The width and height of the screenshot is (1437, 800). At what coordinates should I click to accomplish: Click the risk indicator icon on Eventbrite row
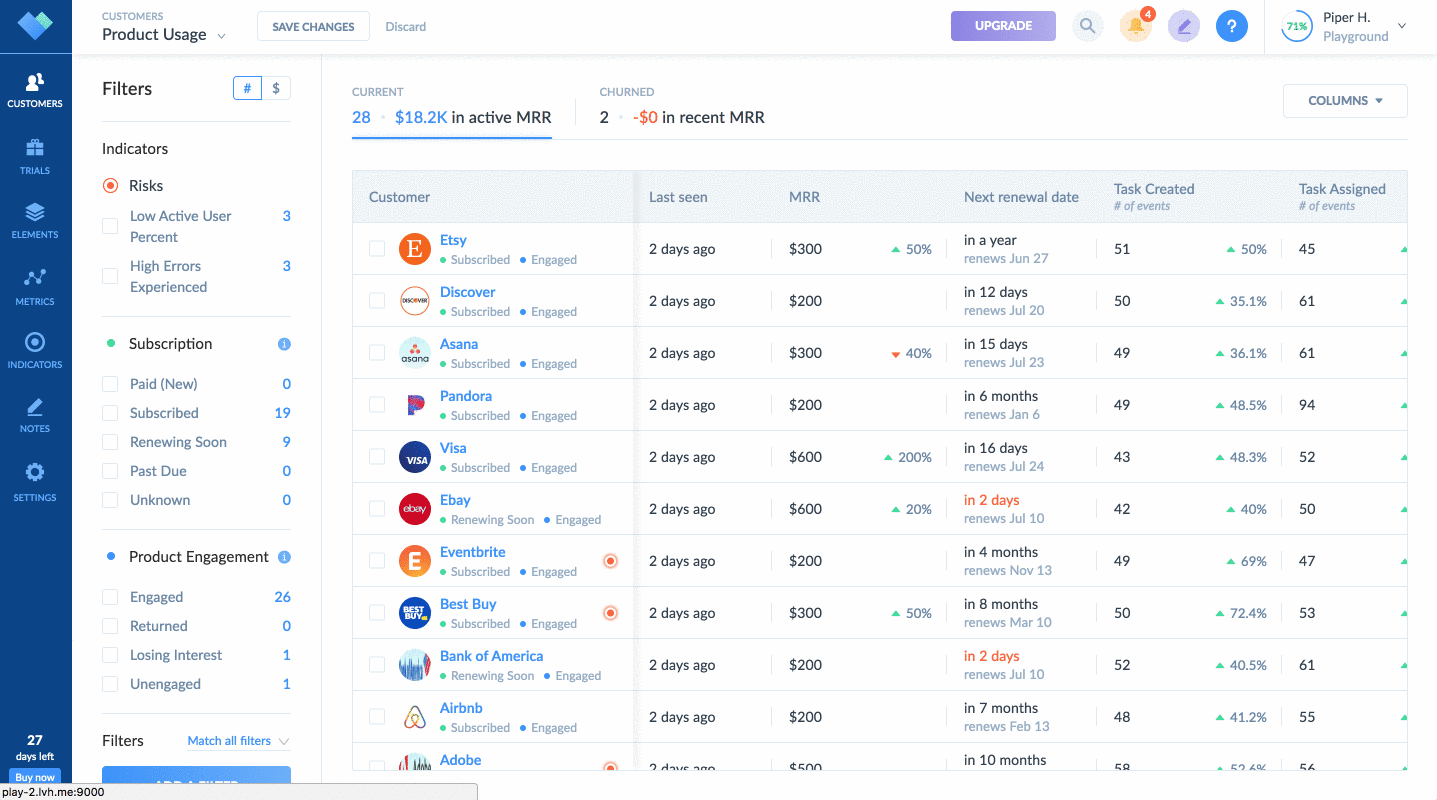click(610, 561)
